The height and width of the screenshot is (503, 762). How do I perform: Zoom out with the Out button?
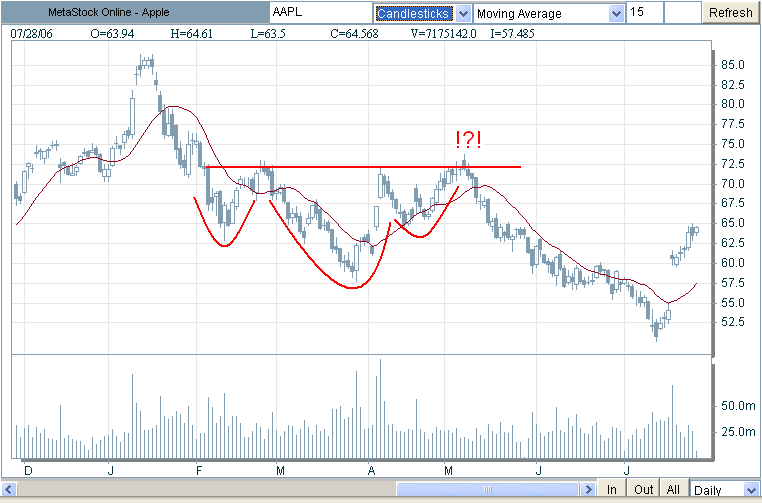click(643, 489)
